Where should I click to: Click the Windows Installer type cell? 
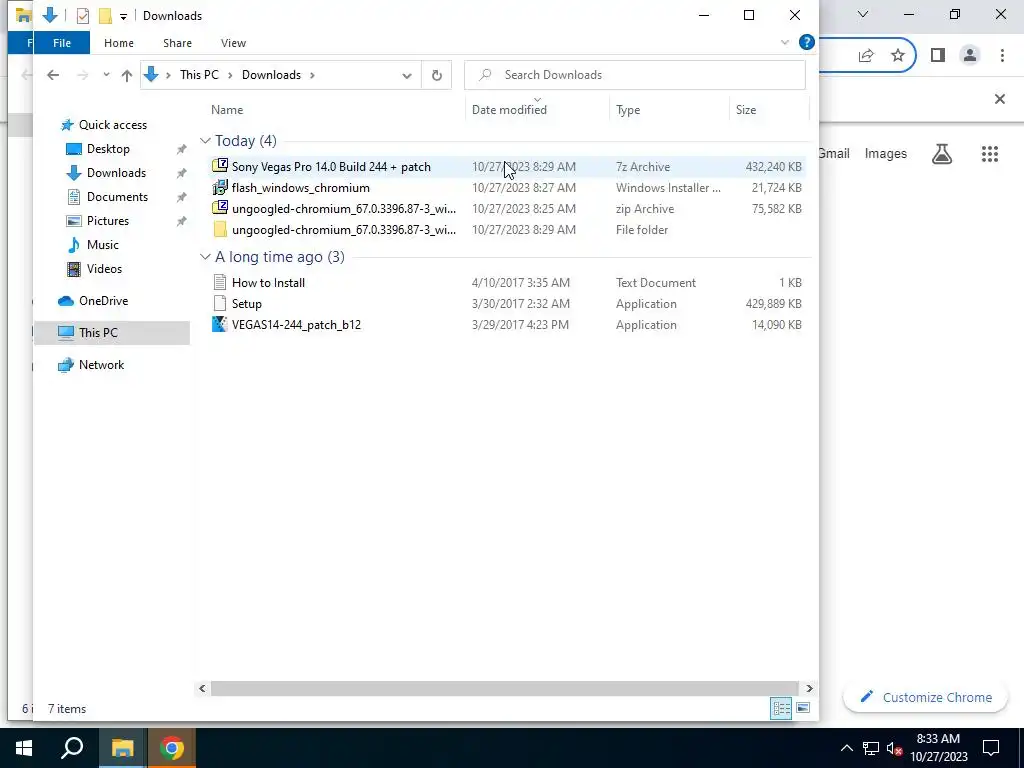tap(668, 187)
